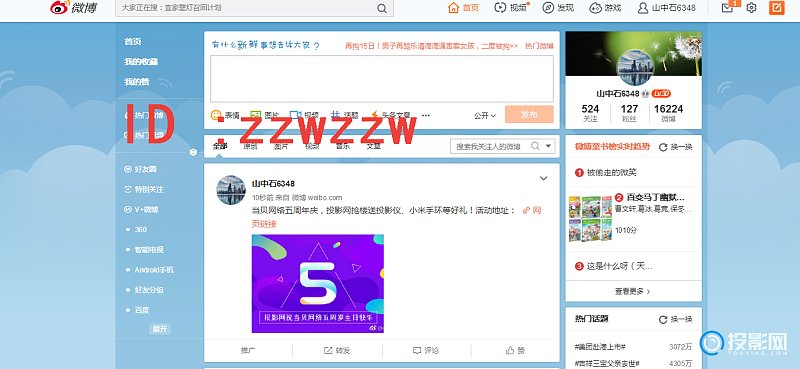Open V+微博 in the left sidebar
The width and height of the screenshot is (800, 369).
[x=141, y=209]
